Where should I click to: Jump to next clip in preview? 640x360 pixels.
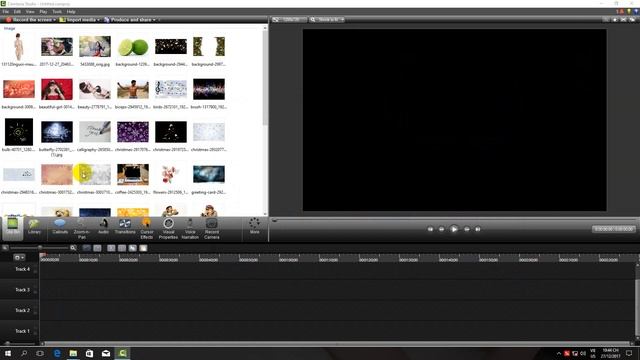[x=478, y=229]
